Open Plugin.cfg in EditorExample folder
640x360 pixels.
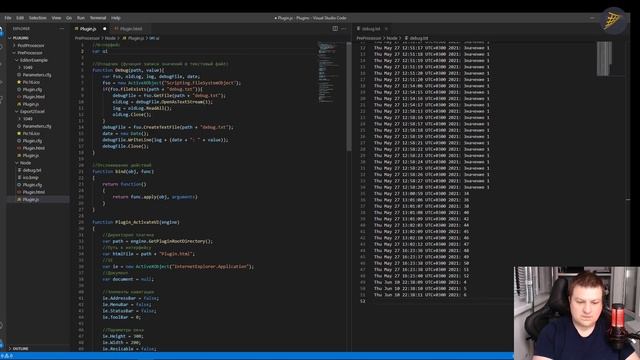pyautogui.click(x=32, y=89)
